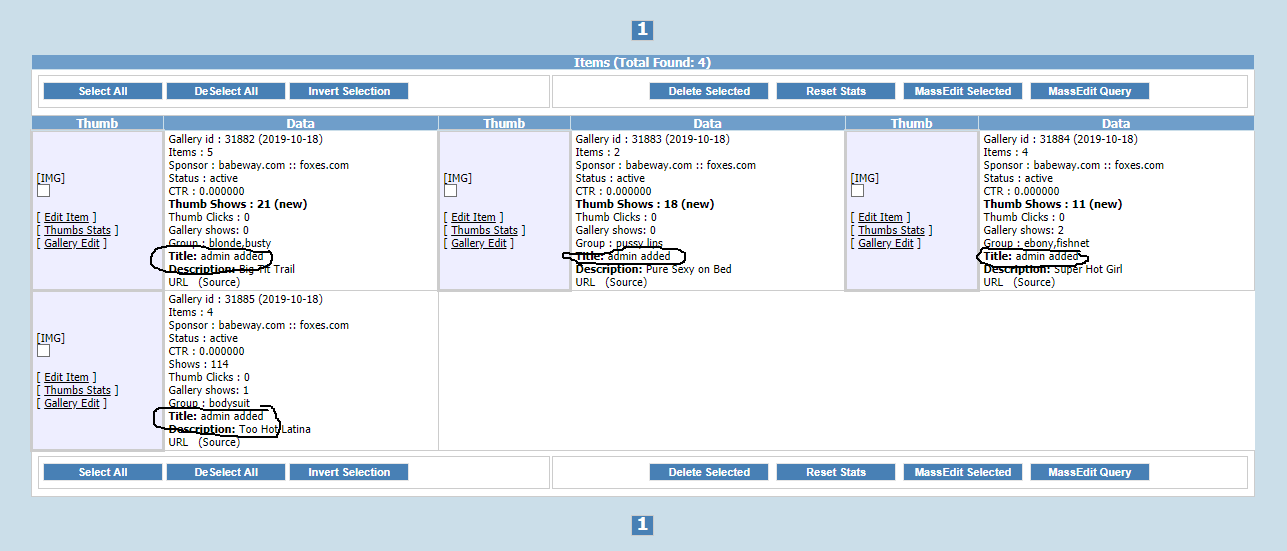Click the IMG thumbnail of gallery 31885

coord(51,338)
